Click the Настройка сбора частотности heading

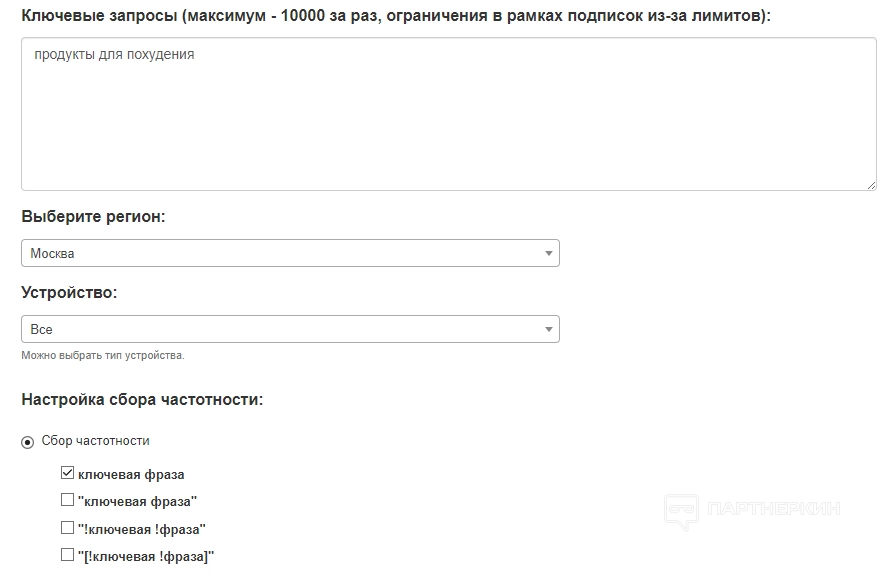142,400
